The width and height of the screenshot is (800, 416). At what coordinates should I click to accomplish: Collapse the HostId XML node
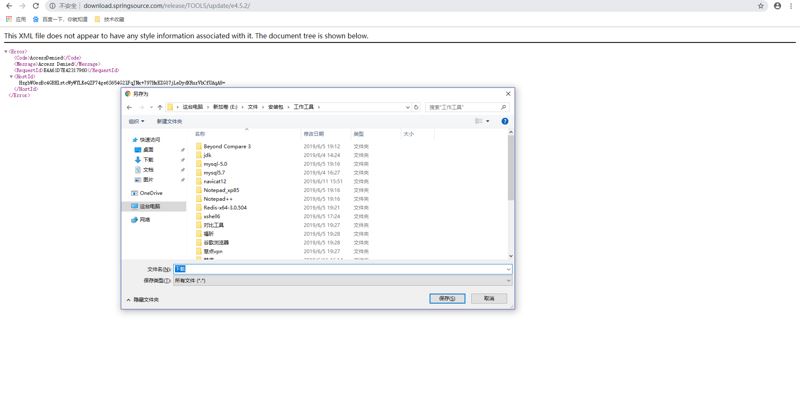pos(11,77)
